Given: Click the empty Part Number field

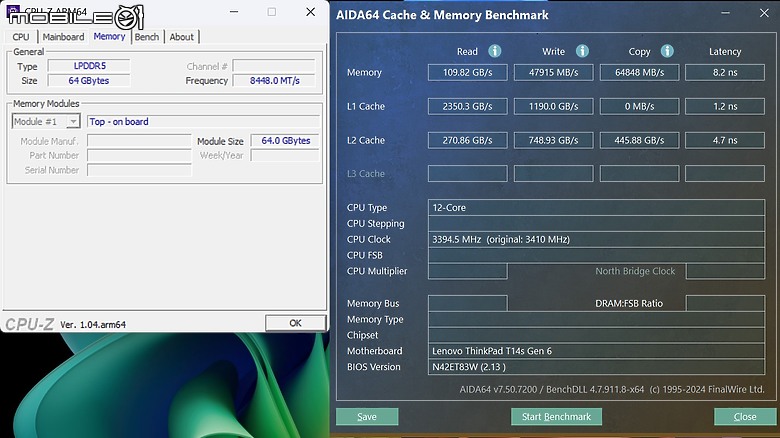Looking at the screenshot, I should 139,155.
